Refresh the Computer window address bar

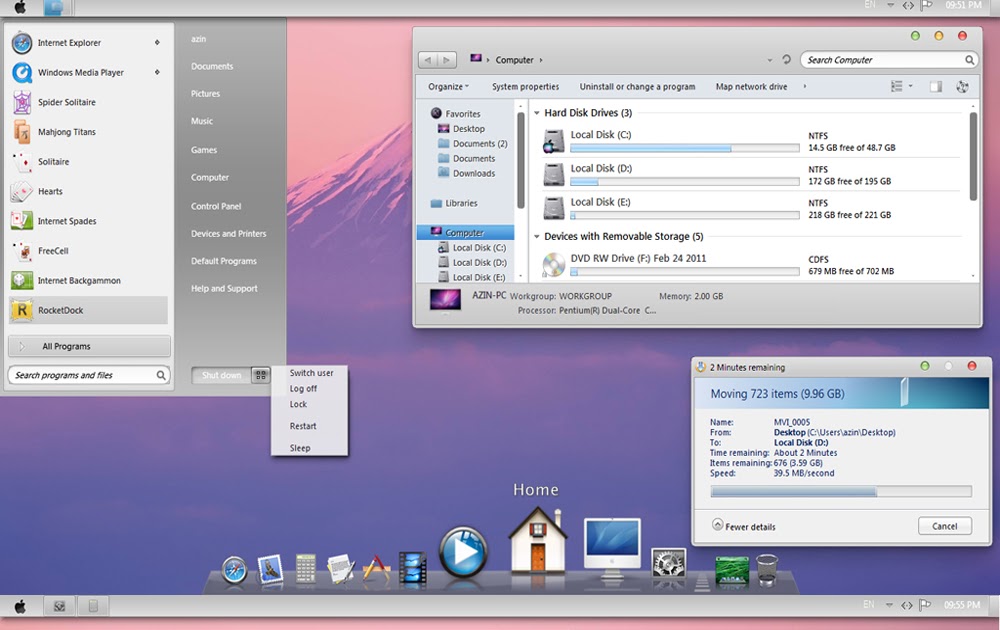(x=786, y=59)
